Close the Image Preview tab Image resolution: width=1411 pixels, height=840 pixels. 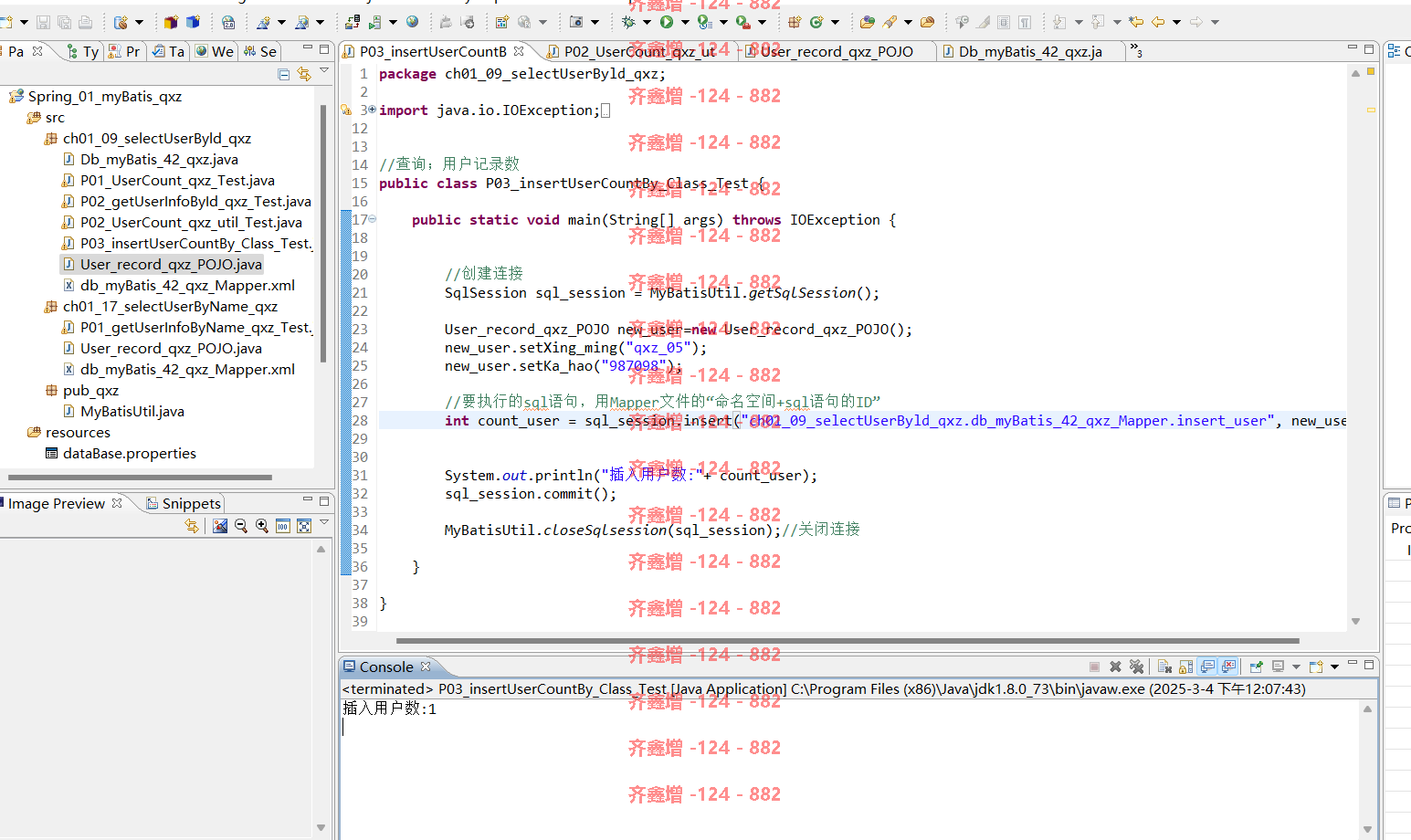116,503
